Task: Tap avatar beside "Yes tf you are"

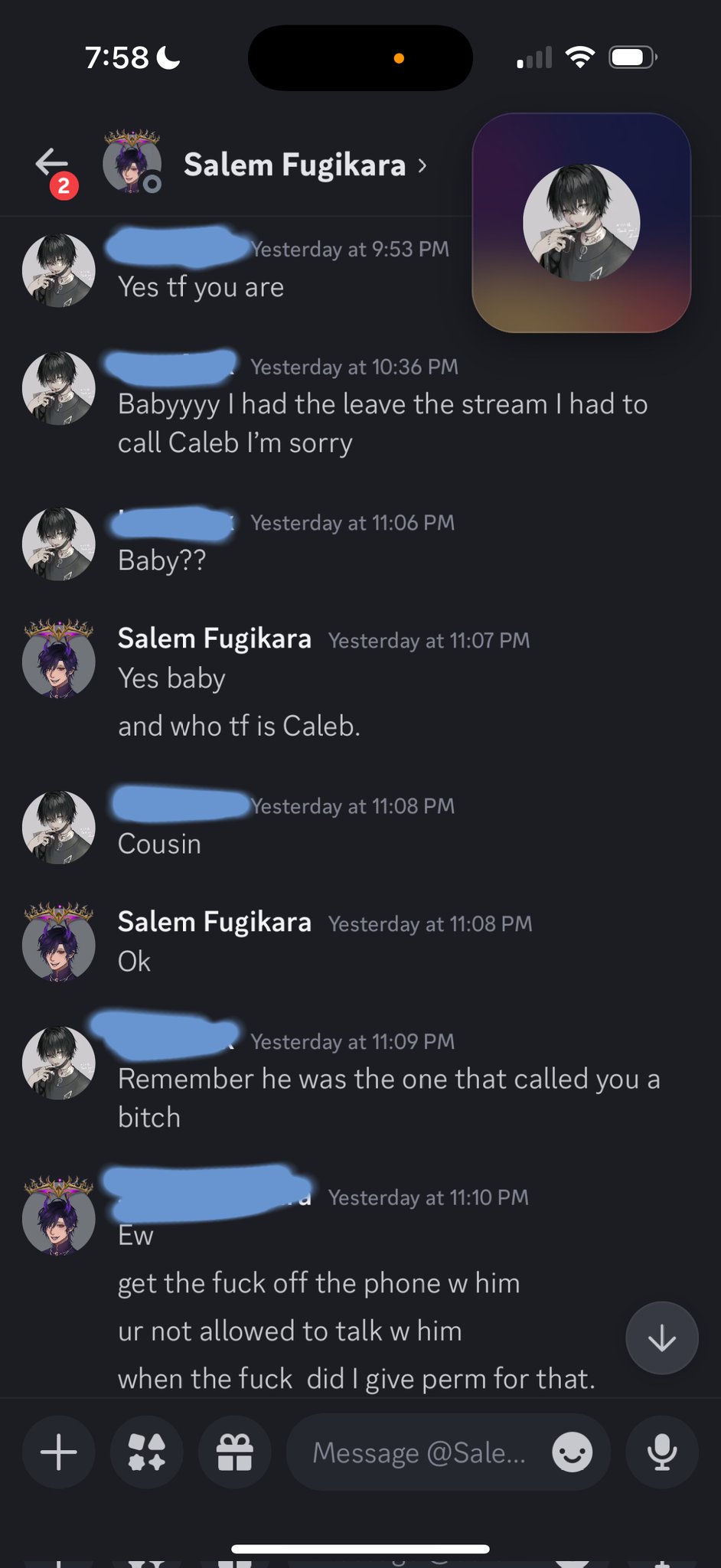Action: click(59, 270)
